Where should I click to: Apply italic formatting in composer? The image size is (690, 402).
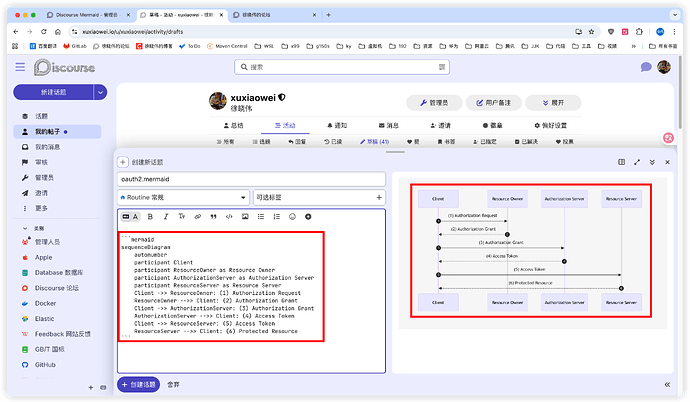[166, 216]
